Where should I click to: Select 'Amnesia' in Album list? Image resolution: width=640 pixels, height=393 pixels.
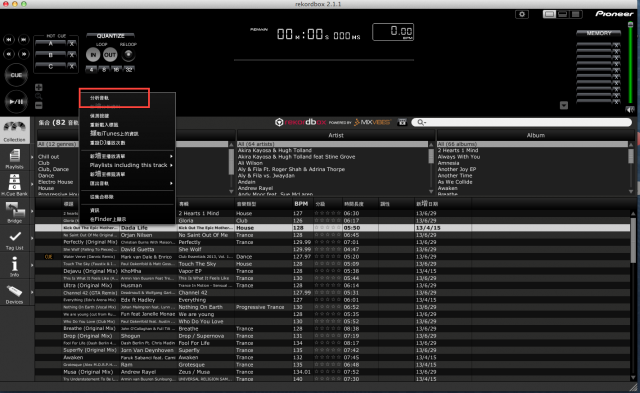[x=448, y=163]
